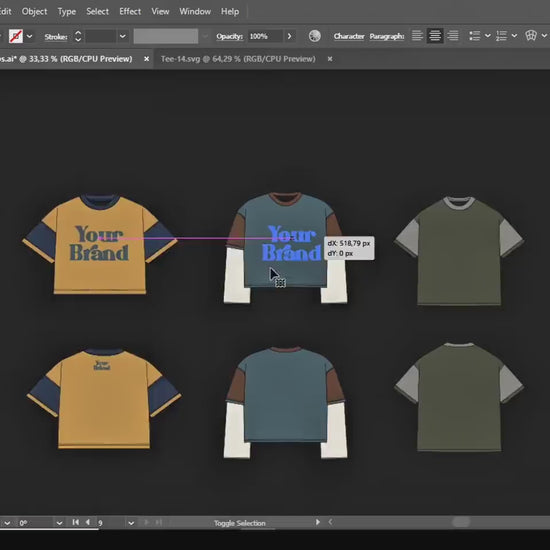Click the olive green back t-shirt

[459, 397]
